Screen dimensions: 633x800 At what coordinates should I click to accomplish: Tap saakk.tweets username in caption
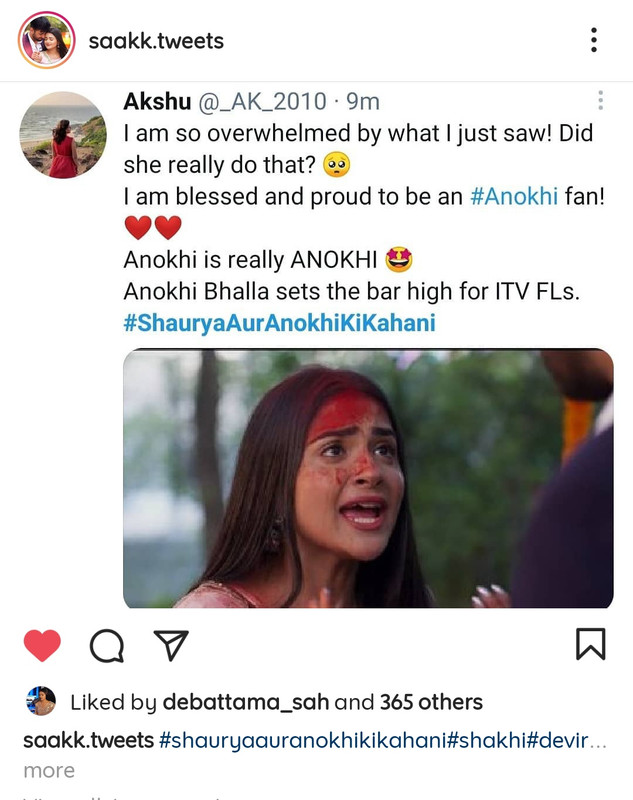[89, 740]
